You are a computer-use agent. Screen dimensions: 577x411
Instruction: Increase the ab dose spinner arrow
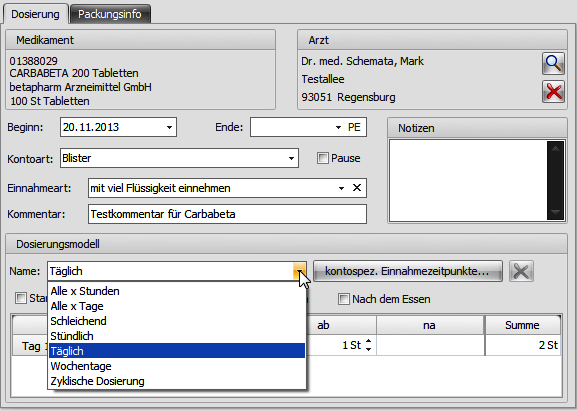tap(369, 341)
